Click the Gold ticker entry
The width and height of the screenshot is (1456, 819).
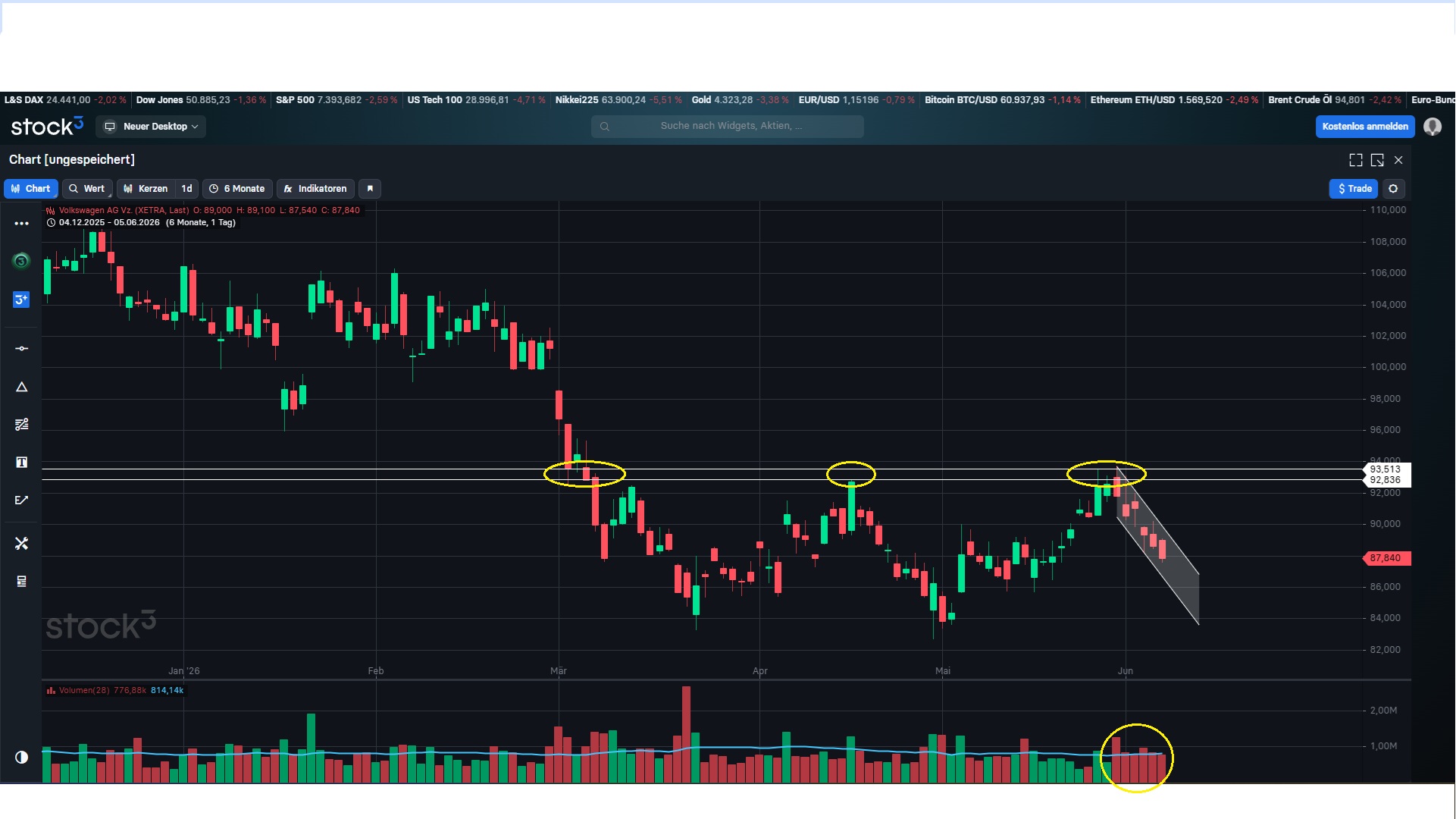coord(740,100)
